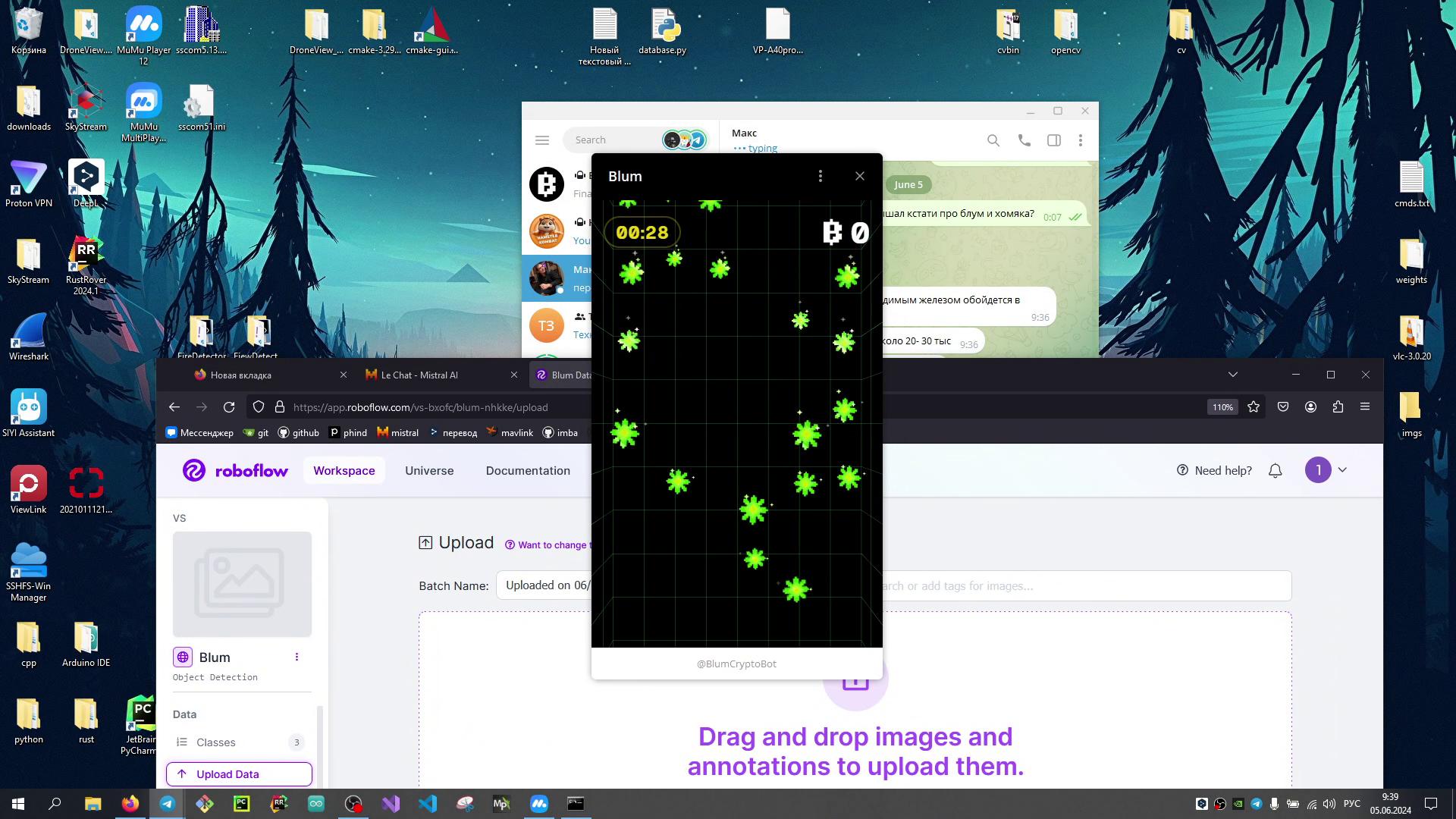1456x819 pixels.
Task: Switch the РУС input language indicator
Action: point(1351,804)
